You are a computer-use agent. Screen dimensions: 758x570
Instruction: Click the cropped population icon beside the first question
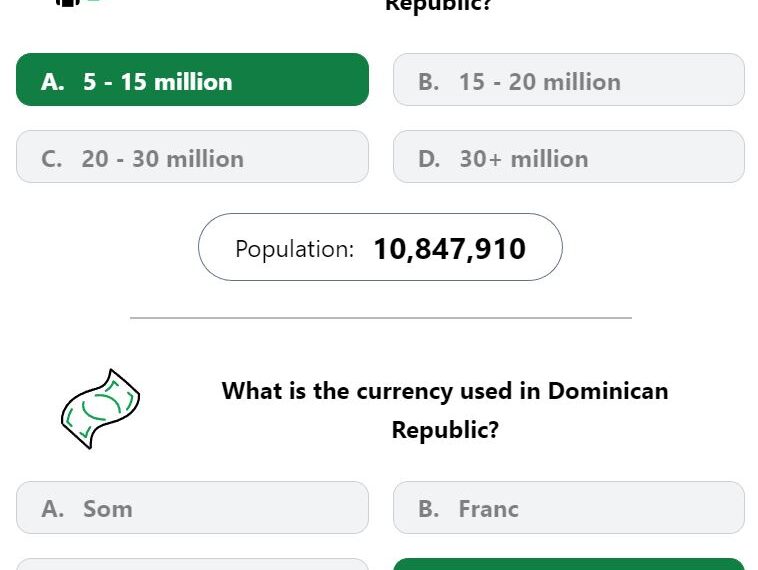coord(77,2)
